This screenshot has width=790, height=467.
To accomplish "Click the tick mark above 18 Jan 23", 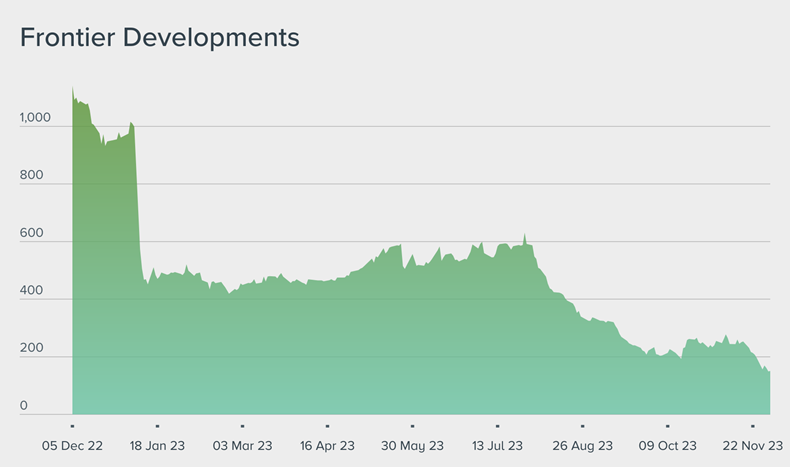I will pyautogui.click(x=157, y=425).
